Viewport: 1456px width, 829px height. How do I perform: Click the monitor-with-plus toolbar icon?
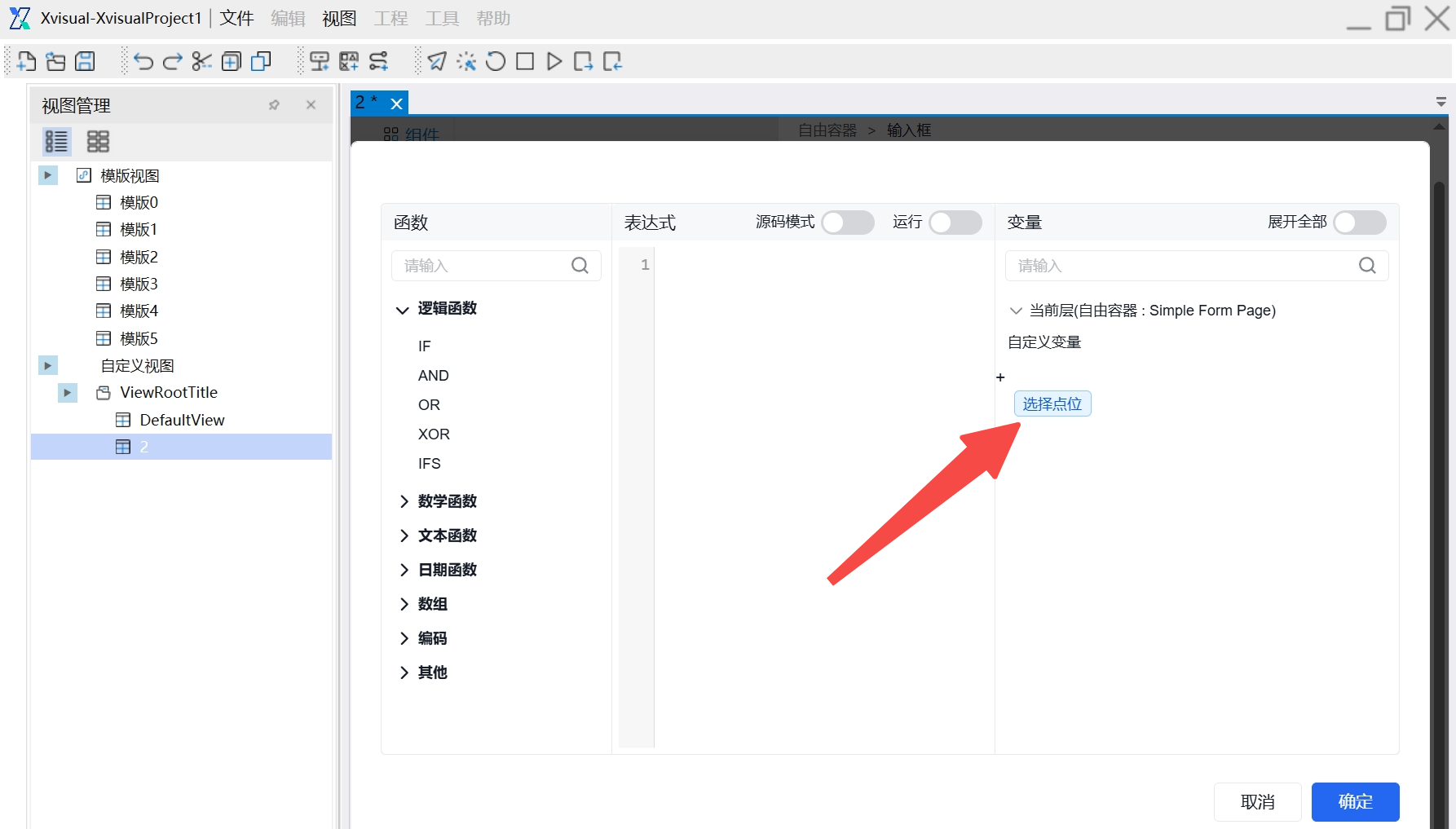pyautogui.click(x=320, y=61)
